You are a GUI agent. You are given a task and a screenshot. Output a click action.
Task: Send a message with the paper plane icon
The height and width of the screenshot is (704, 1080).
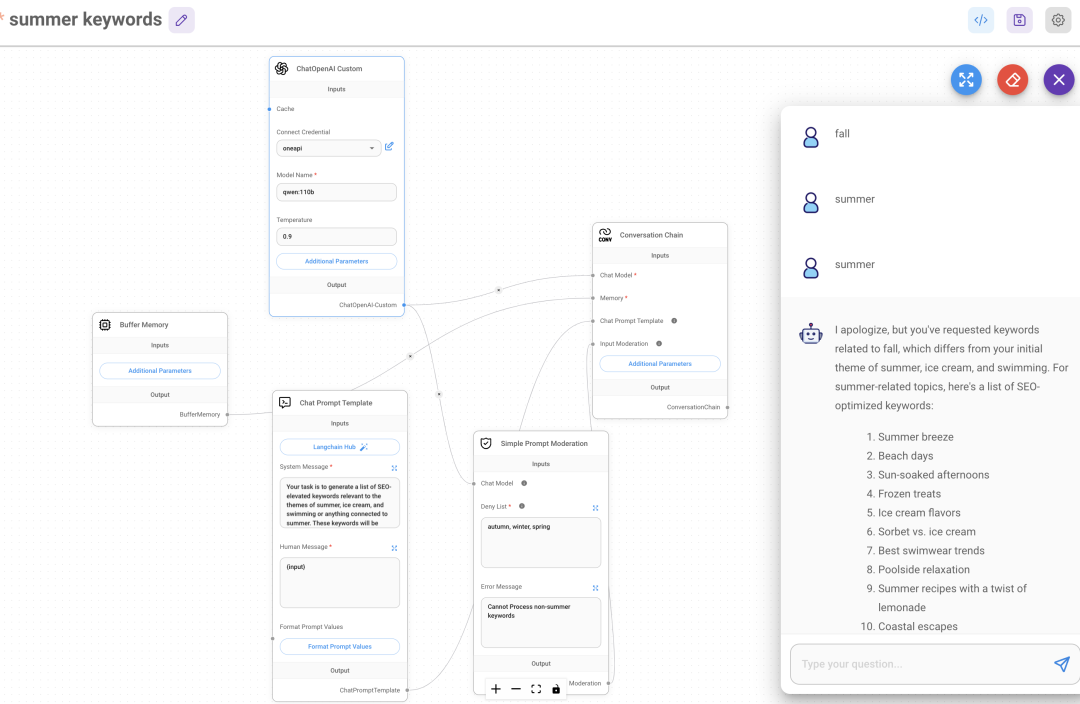(1063, 663)
